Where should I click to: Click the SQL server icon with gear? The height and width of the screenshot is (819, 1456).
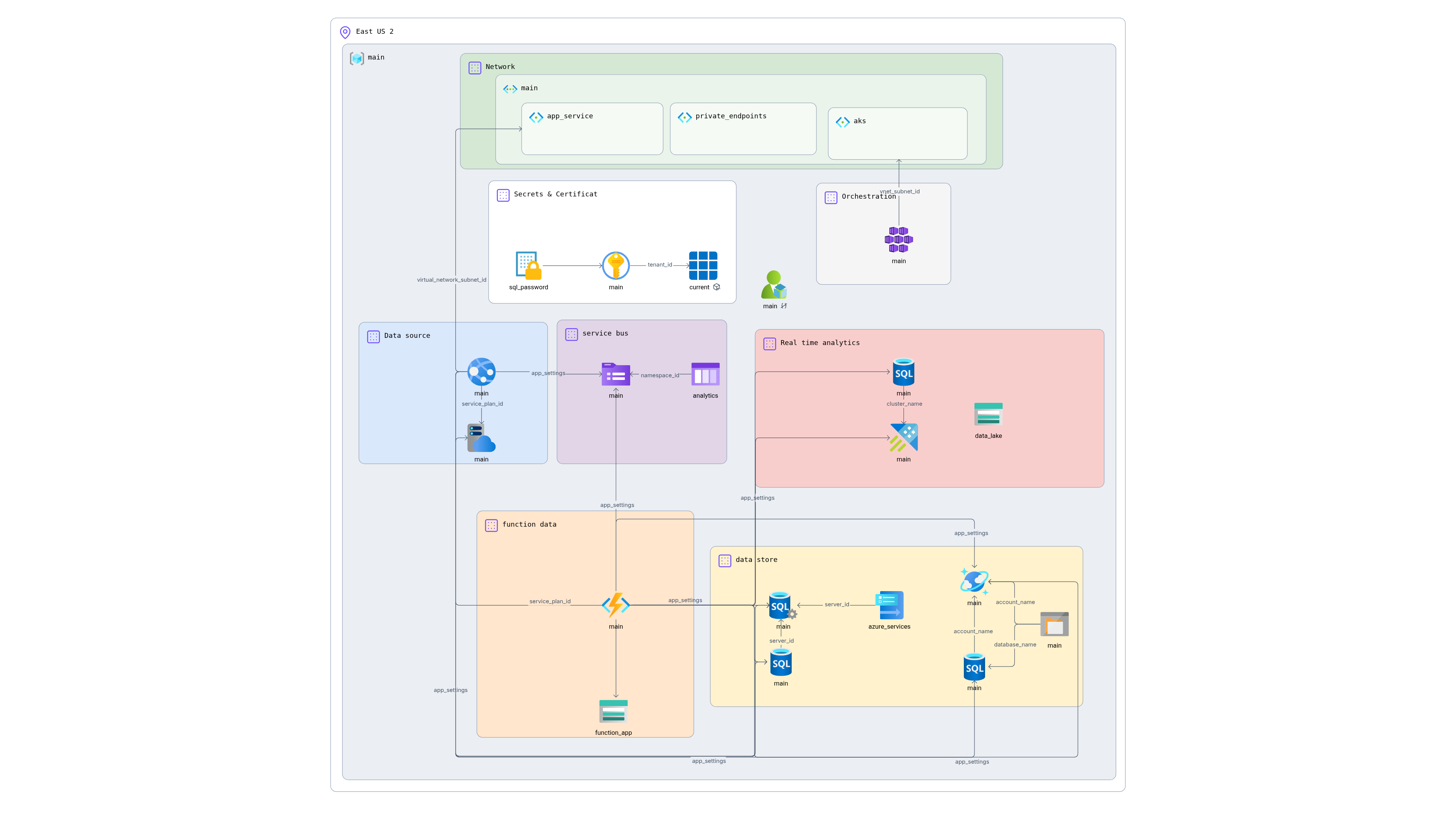782,606
